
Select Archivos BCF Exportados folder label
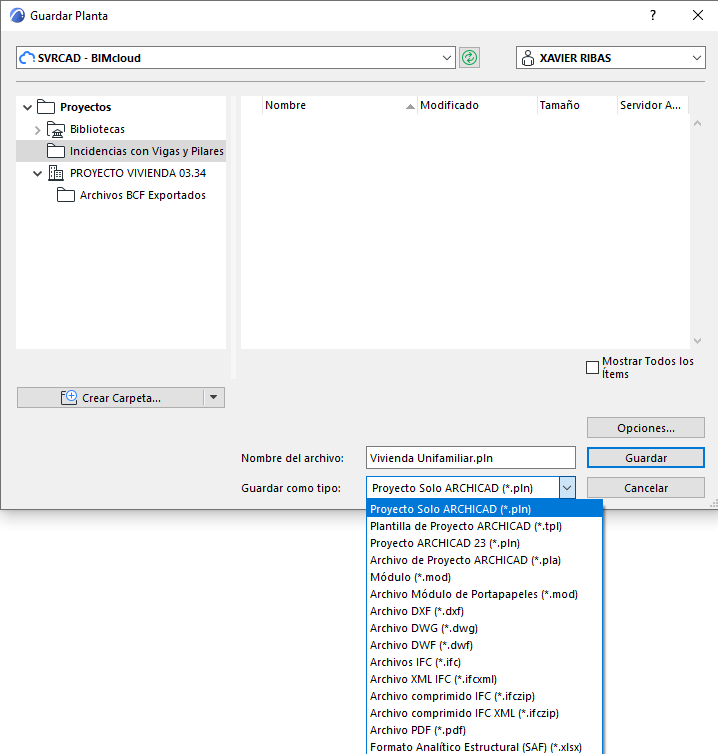click(x=142, y=195)
